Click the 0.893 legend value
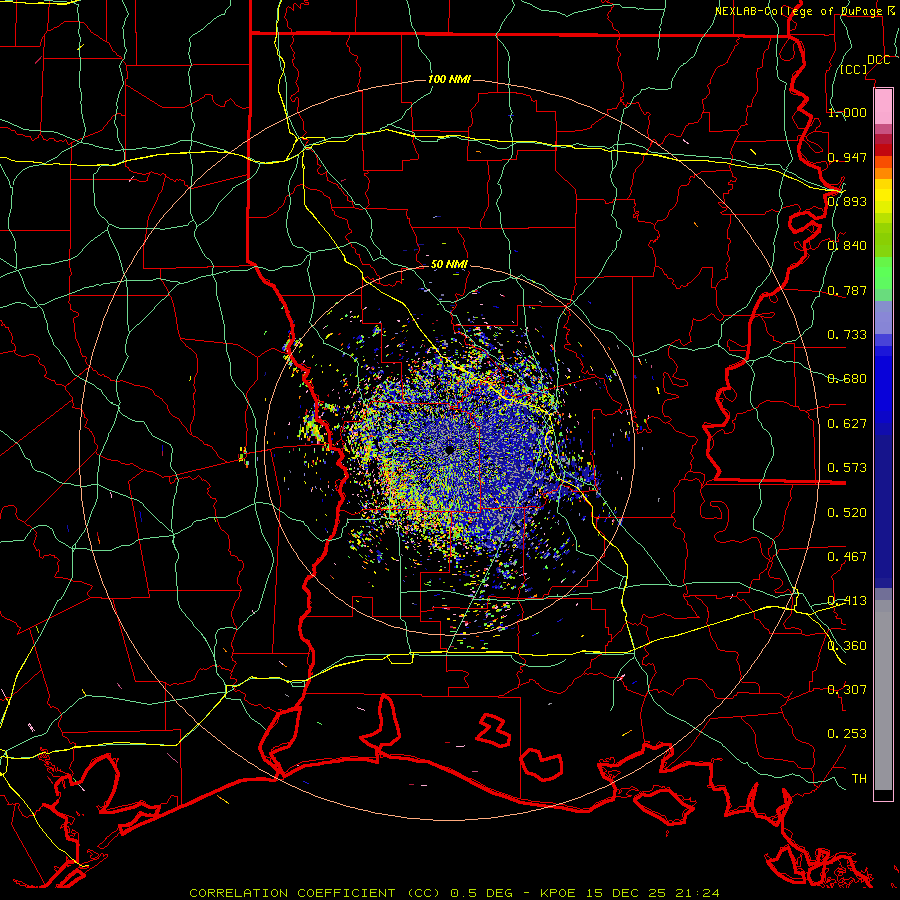This screenshot has height=900, width=900. 847,201
